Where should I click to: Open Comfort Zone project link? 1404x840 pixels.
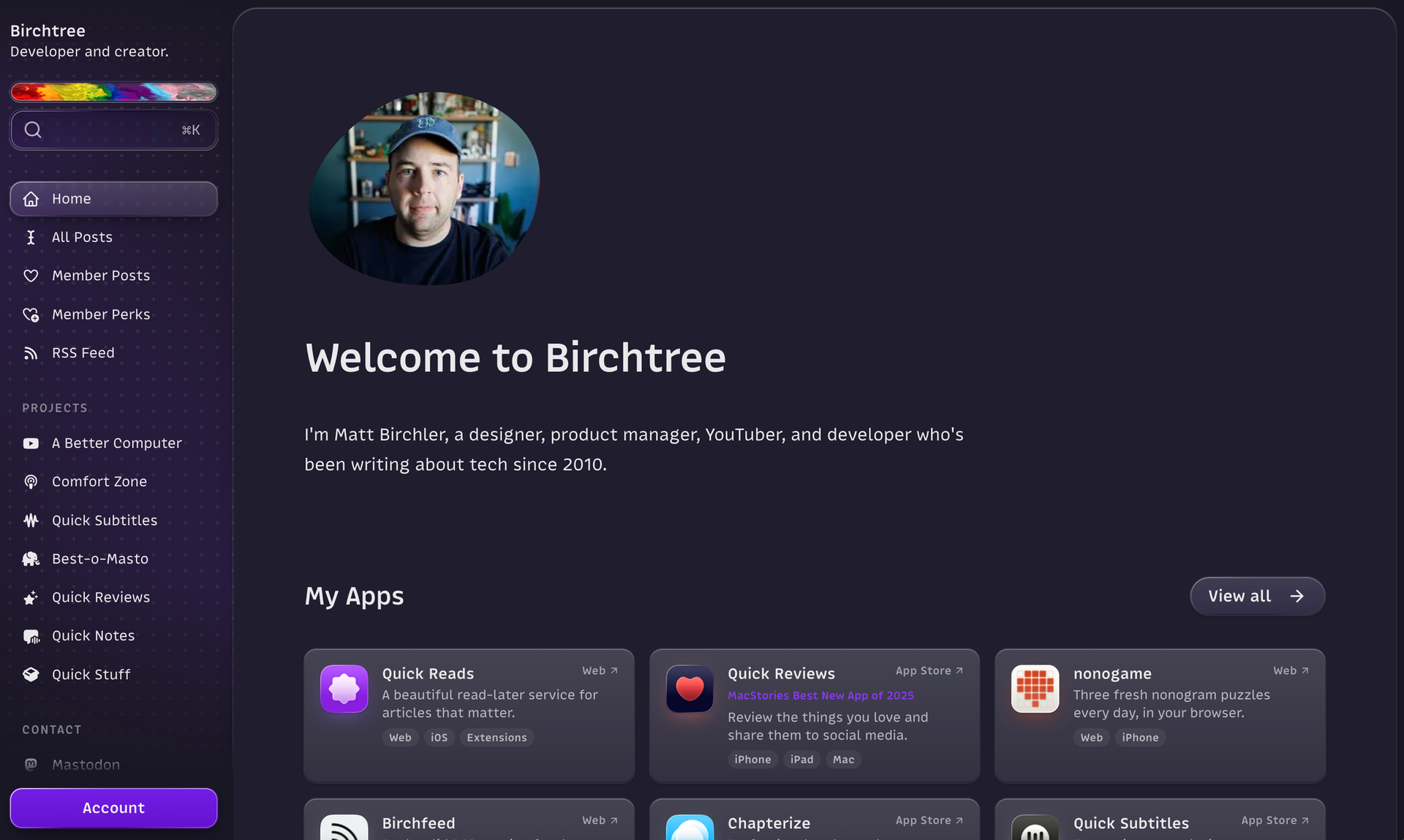pos(113,482)
